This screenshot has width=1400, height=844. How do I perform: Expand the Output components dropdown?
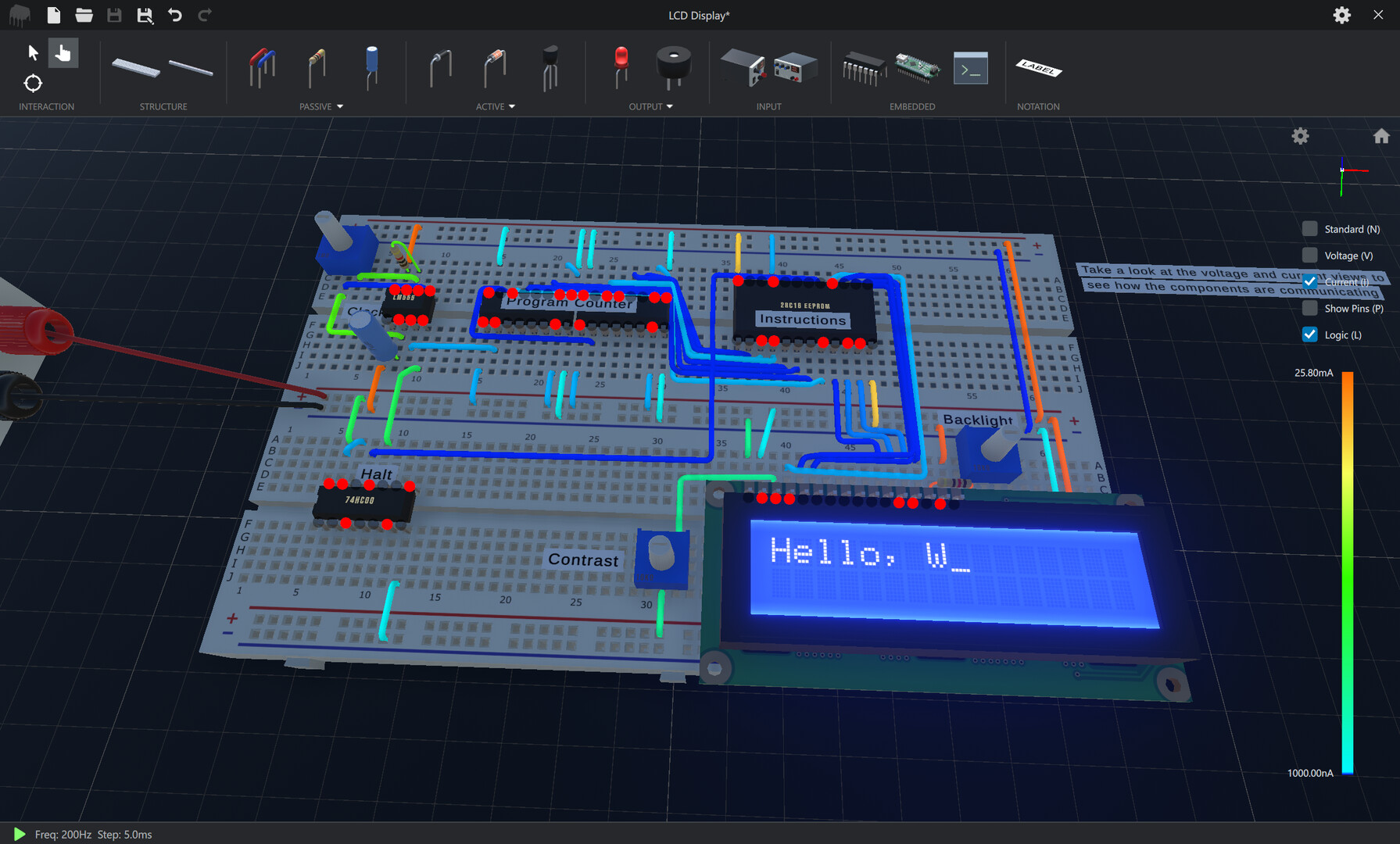tap(671, 106)
